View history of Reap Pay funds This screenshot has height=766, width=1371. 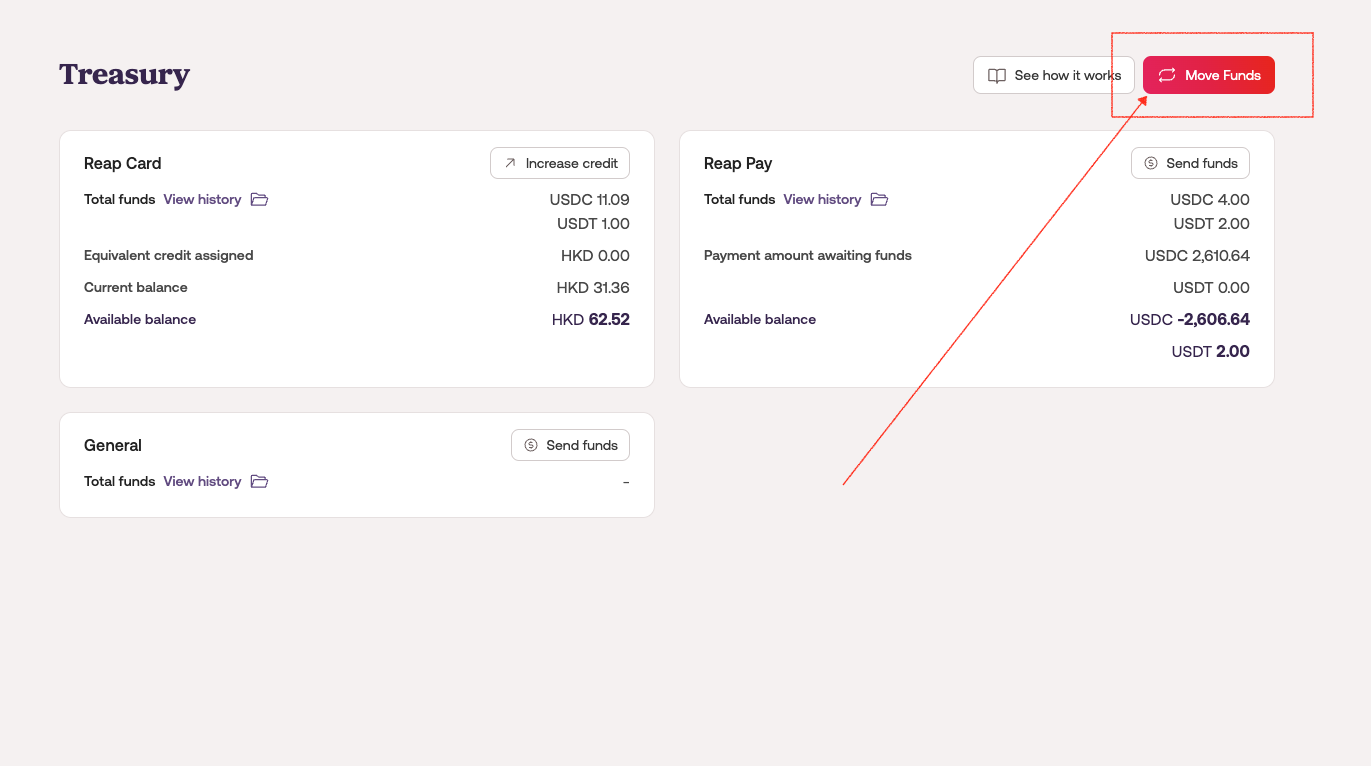coord(822,199)
